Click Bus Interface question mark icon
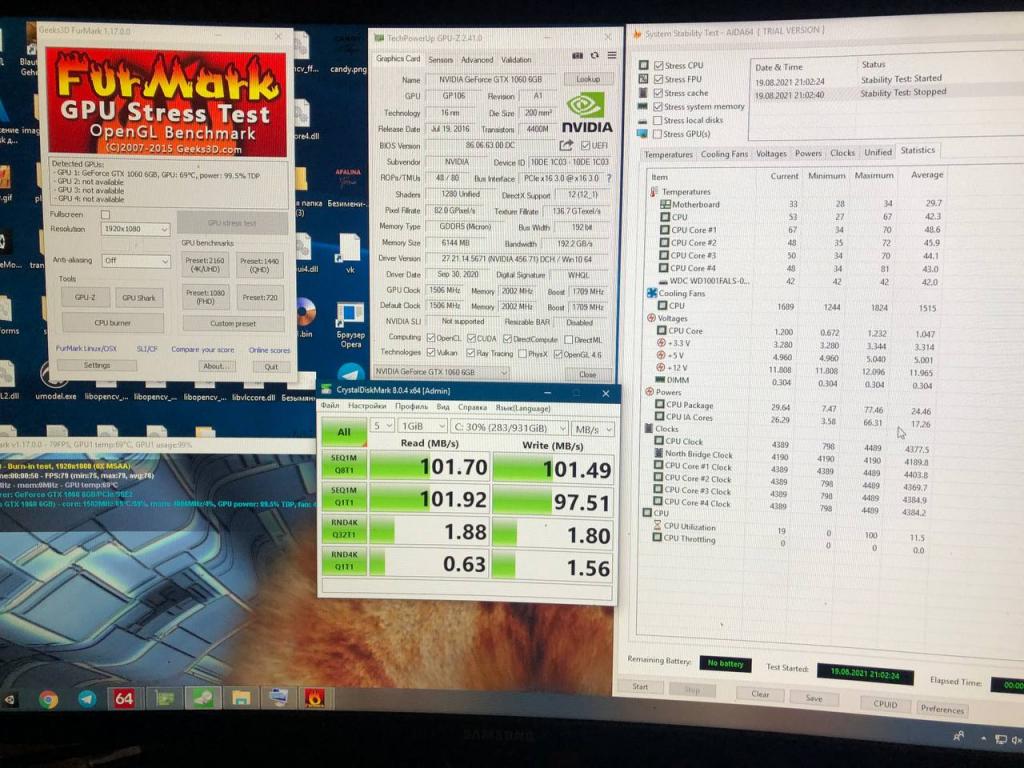 coord(609,178)
